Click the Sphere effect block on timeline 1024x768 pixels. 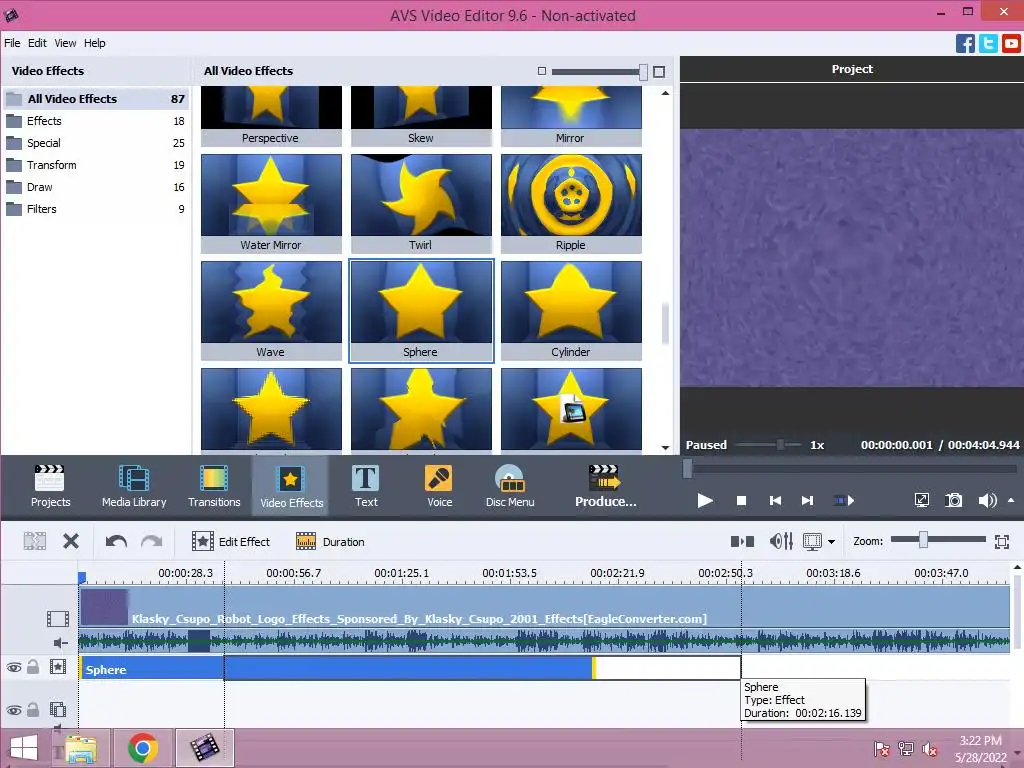point(336,669)
